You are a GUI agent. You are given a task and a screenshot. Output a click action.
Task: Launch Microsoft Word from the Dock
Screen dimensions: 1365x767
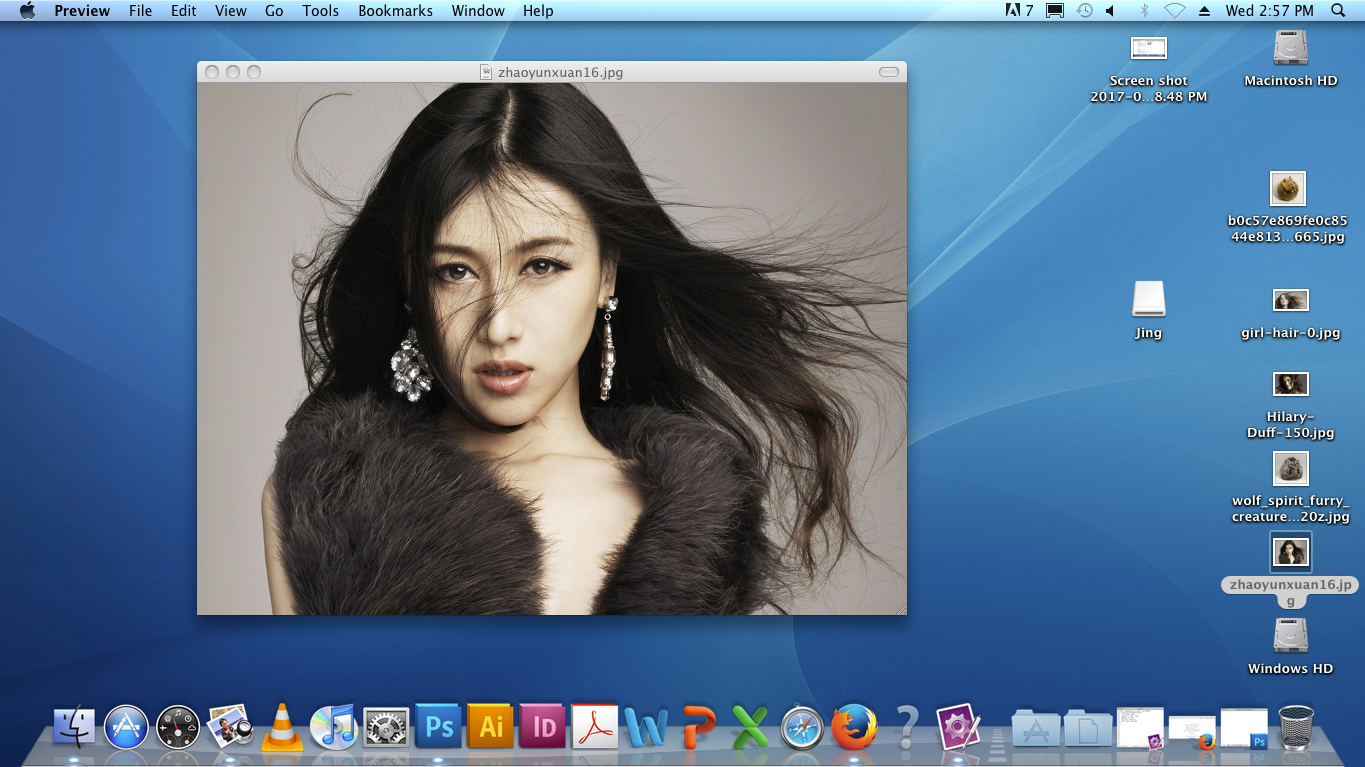(x=646, y=727)
